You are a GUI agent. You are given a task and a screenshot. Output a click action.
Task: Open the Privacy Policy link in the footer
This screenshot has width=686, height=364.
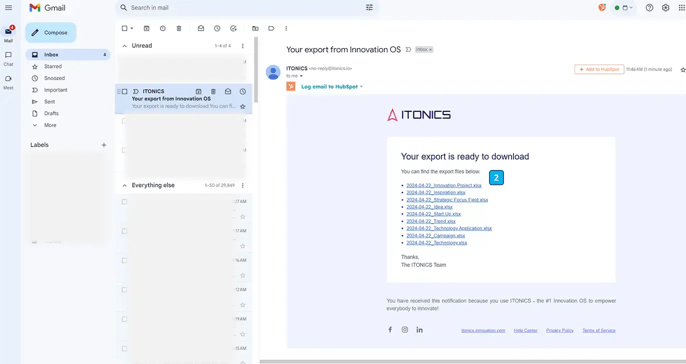(x=560, y=330)
